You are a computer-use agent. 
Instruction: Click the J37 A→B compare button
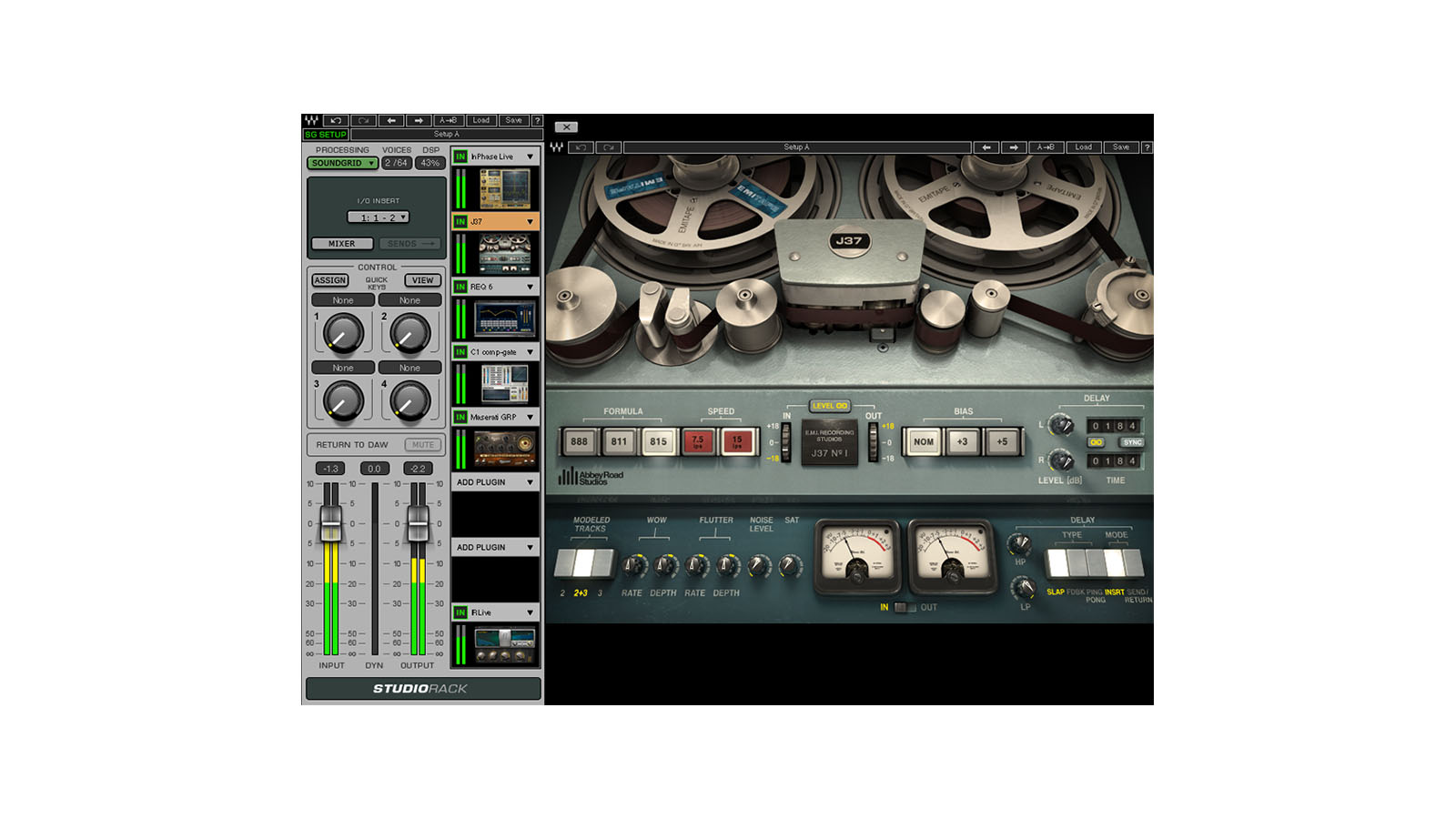[x=1046, y=147]
